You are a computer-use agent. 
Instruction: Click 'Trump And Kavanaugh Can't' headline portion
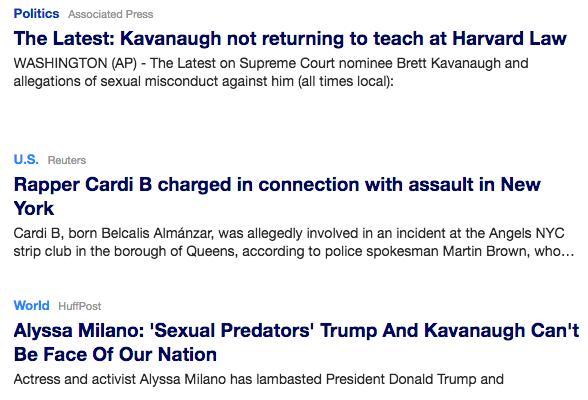450,330
